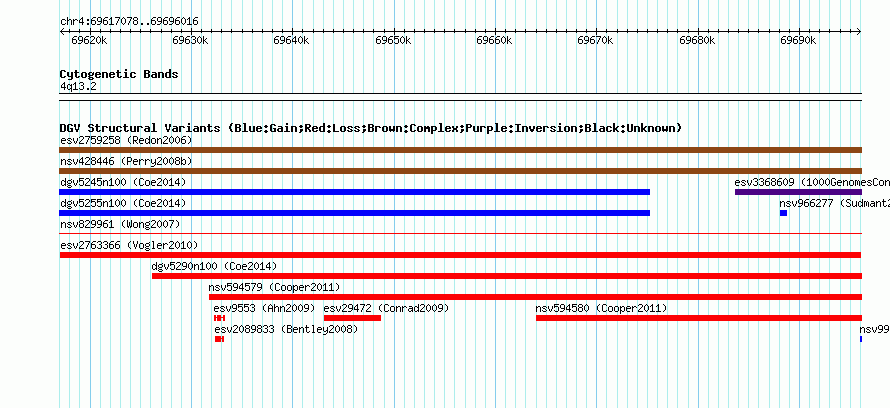Open the esv2759258 (Redon2006) label
The width and height of the screenshot is (890, 408).
point(126,140)
